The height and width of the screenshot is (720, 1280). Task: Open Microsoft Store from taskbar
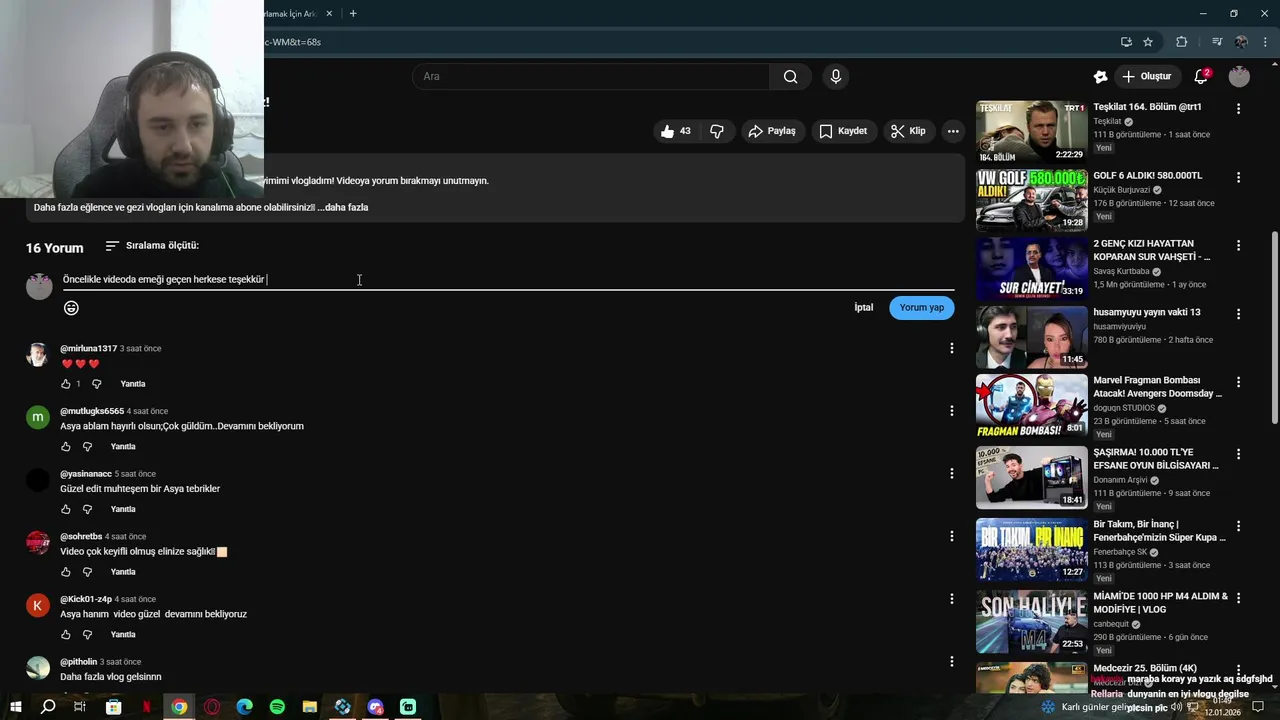click(x=114, y=707)
